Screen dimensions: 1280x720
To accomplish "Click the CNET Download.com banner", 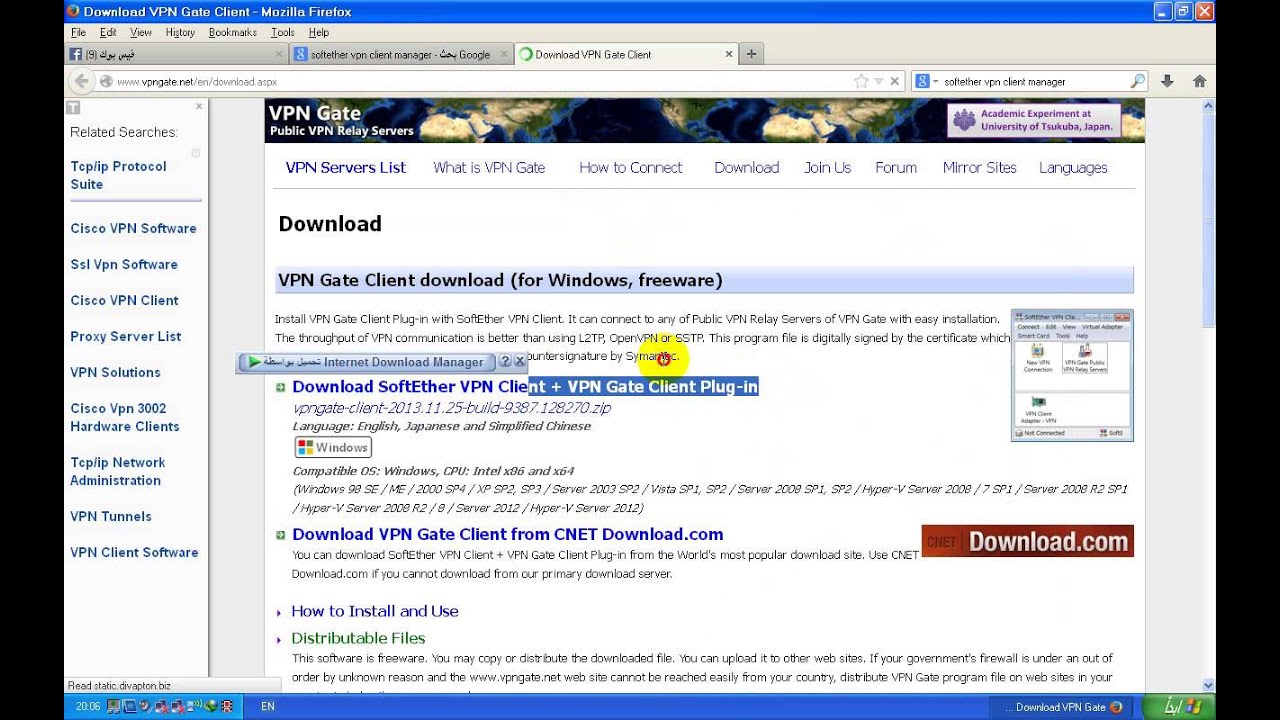I will pos(1027,541).
